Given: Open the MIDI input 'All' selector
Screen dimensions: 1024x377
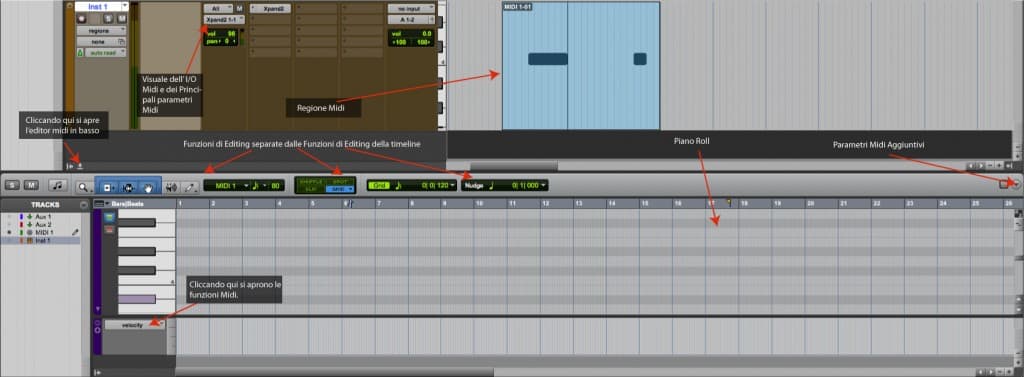Looking at the screenshot, I should [x=218, y=8].
